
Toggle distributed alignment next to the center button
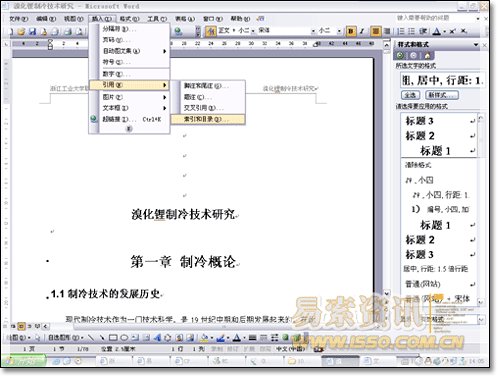387,31
